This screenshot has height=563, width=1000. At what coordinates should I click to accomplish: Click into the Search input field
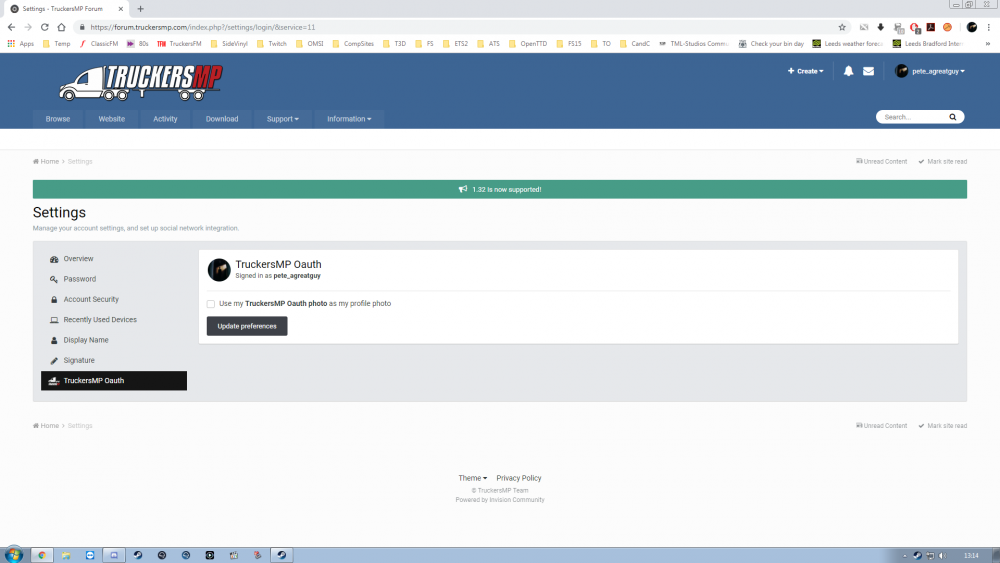(910, 117)
